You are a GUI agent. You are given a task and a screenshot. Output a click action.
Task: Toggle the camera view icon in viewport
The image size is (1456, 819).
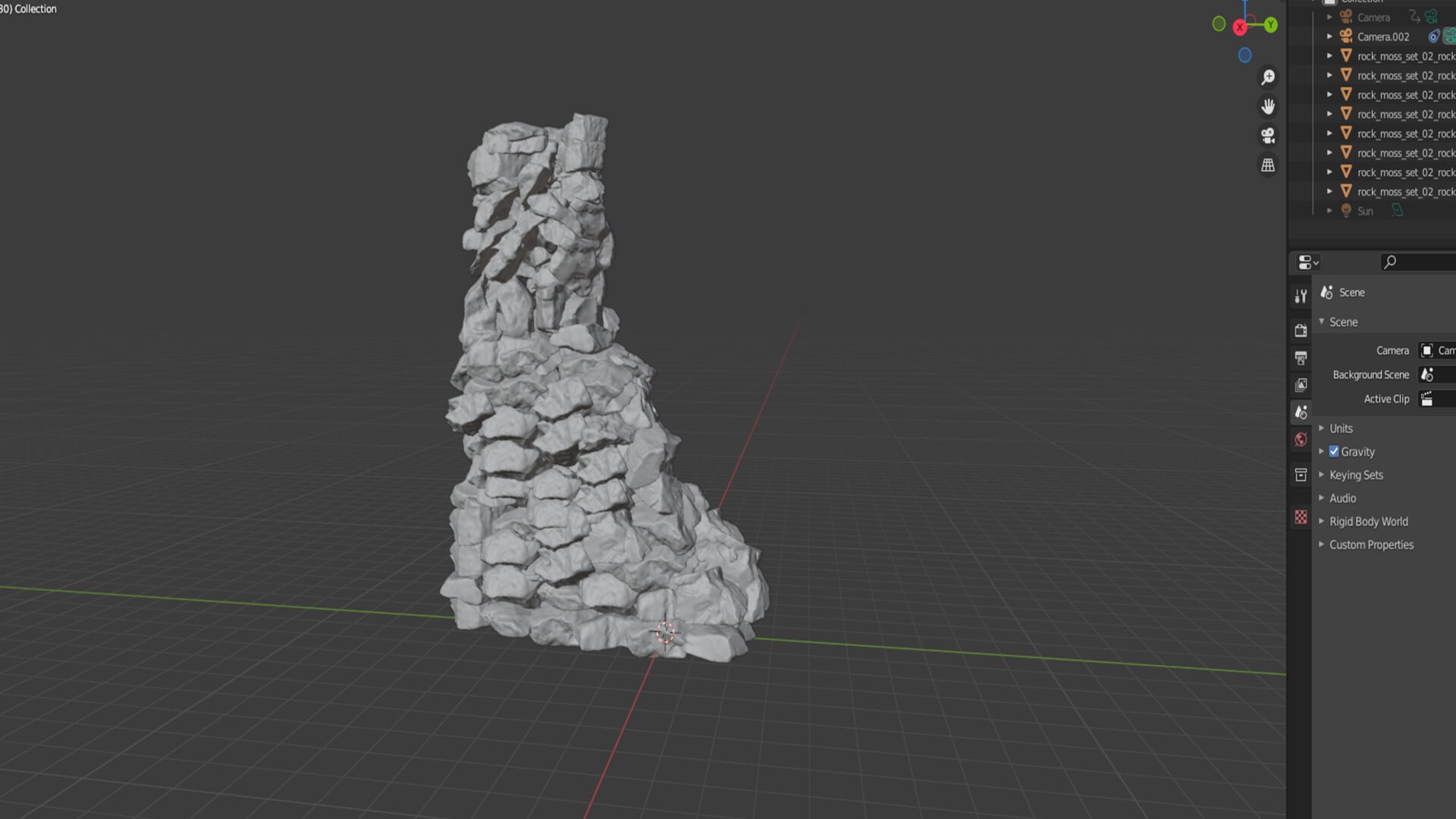point(1268,136)
